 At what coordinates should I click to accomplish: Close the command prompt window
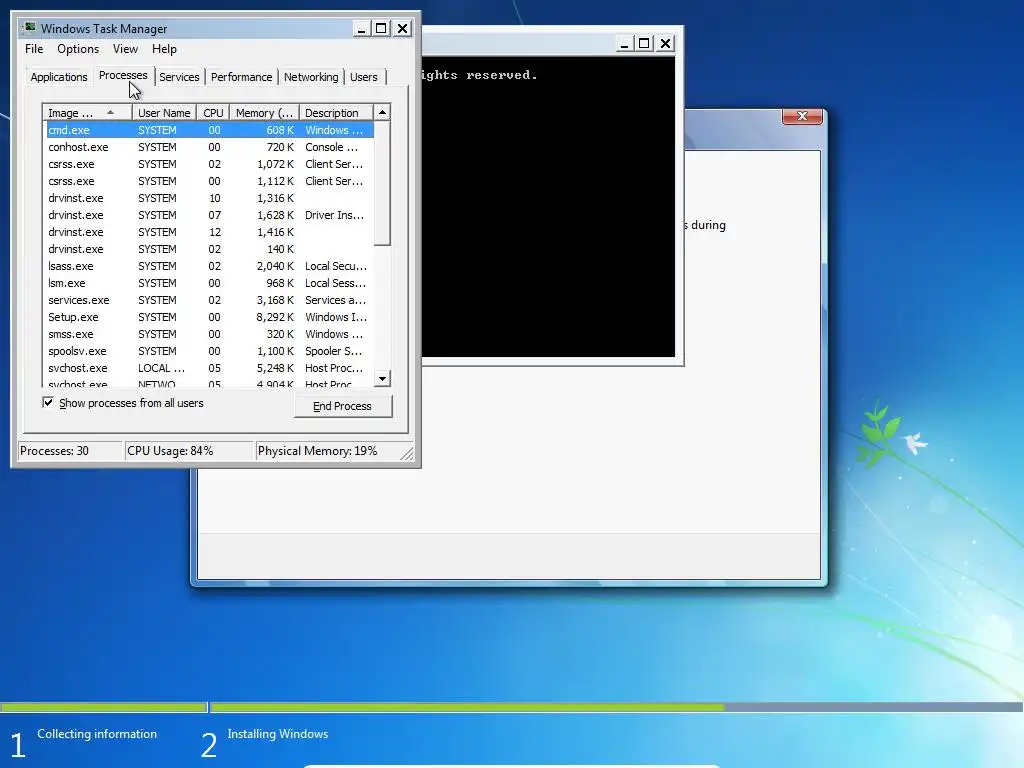[x=665, y=44]
